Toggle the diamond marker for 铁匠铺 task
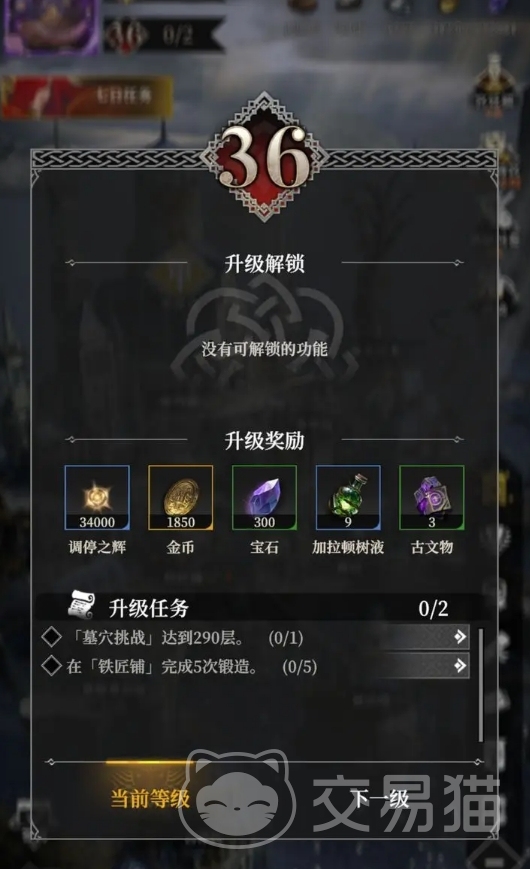 tap(52, 665)
